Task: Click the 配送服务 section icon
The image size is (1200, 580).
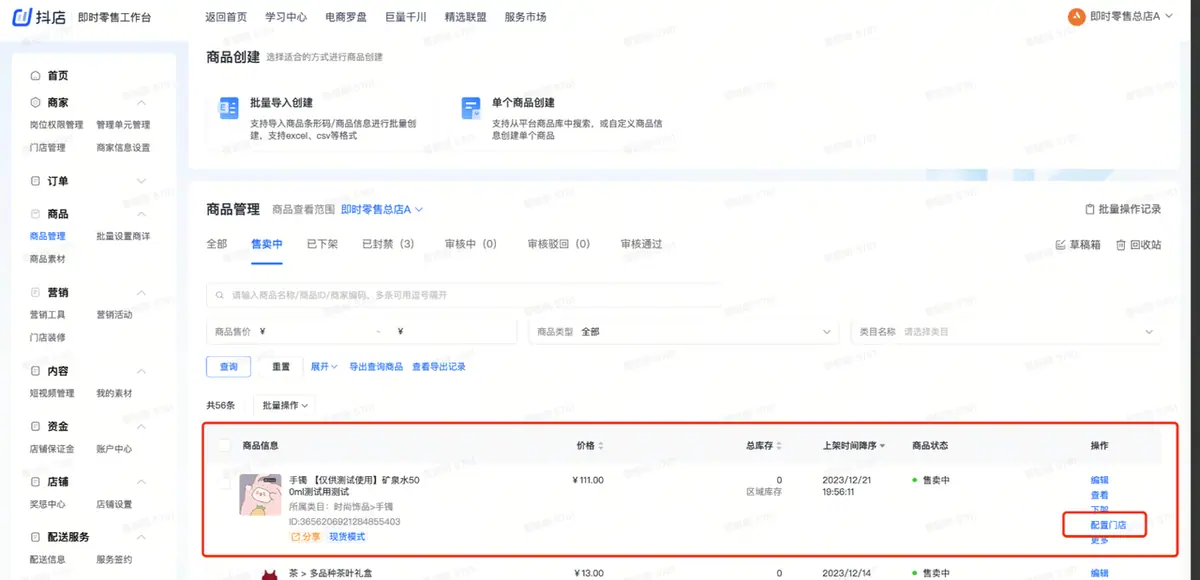Action: pyautogui.click(x=36, y=537)
